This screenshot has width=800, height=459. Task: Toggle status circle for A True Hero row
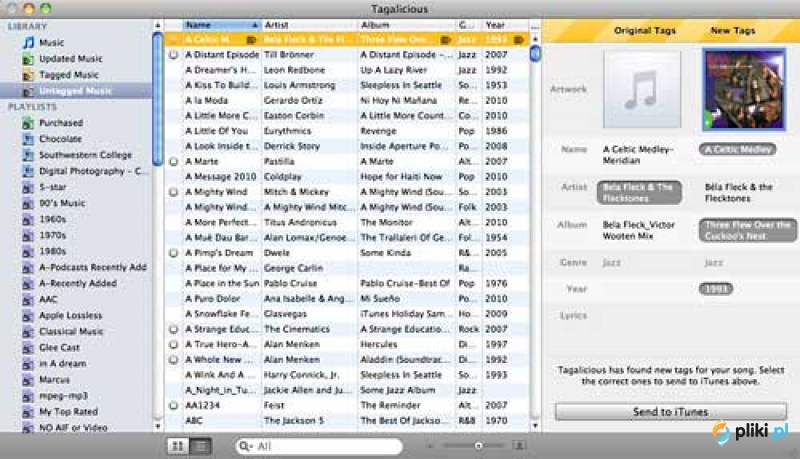pyautogui.click(x=174, y=344)
